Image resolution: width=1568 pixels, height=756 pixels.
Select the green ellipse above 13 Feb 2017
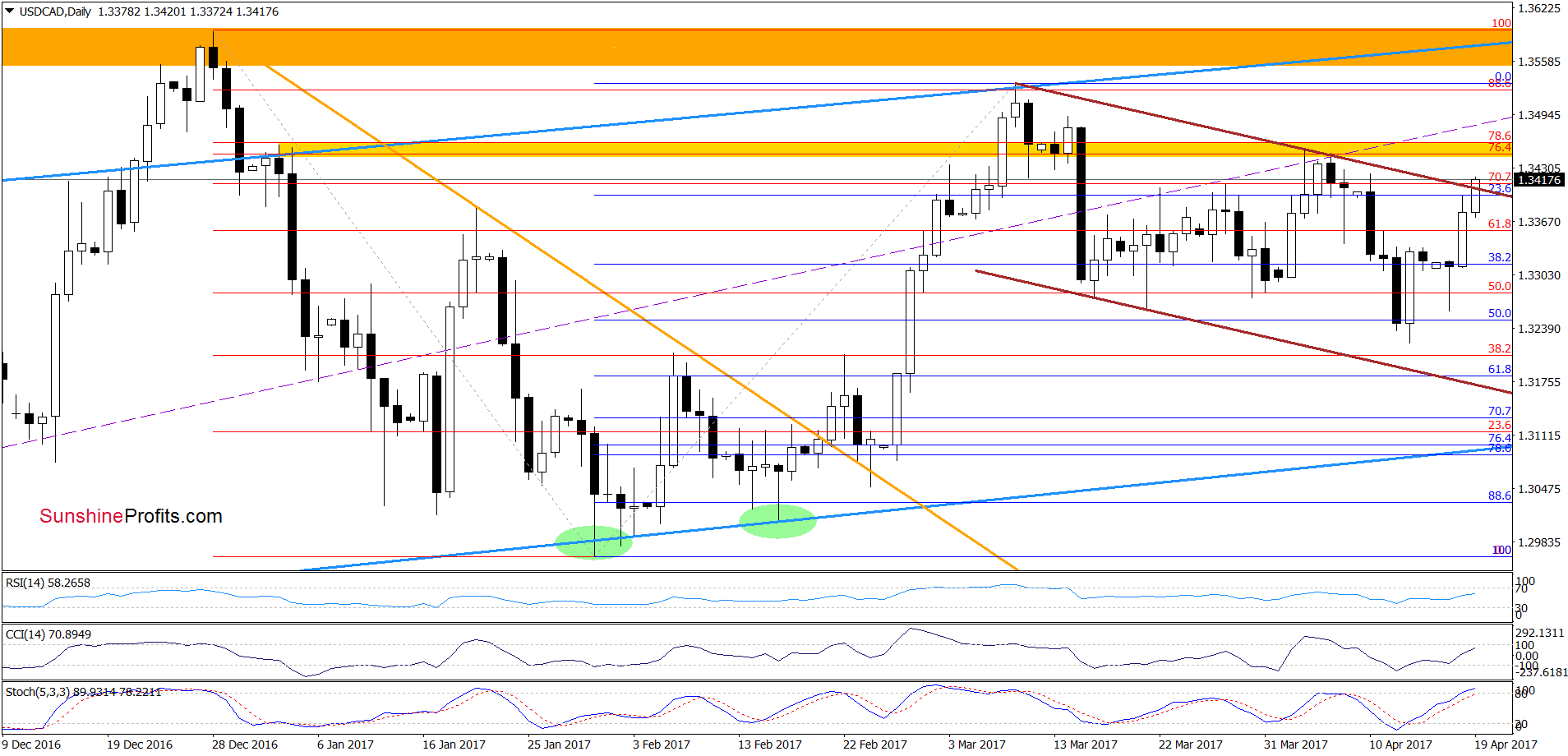(777, 521)
